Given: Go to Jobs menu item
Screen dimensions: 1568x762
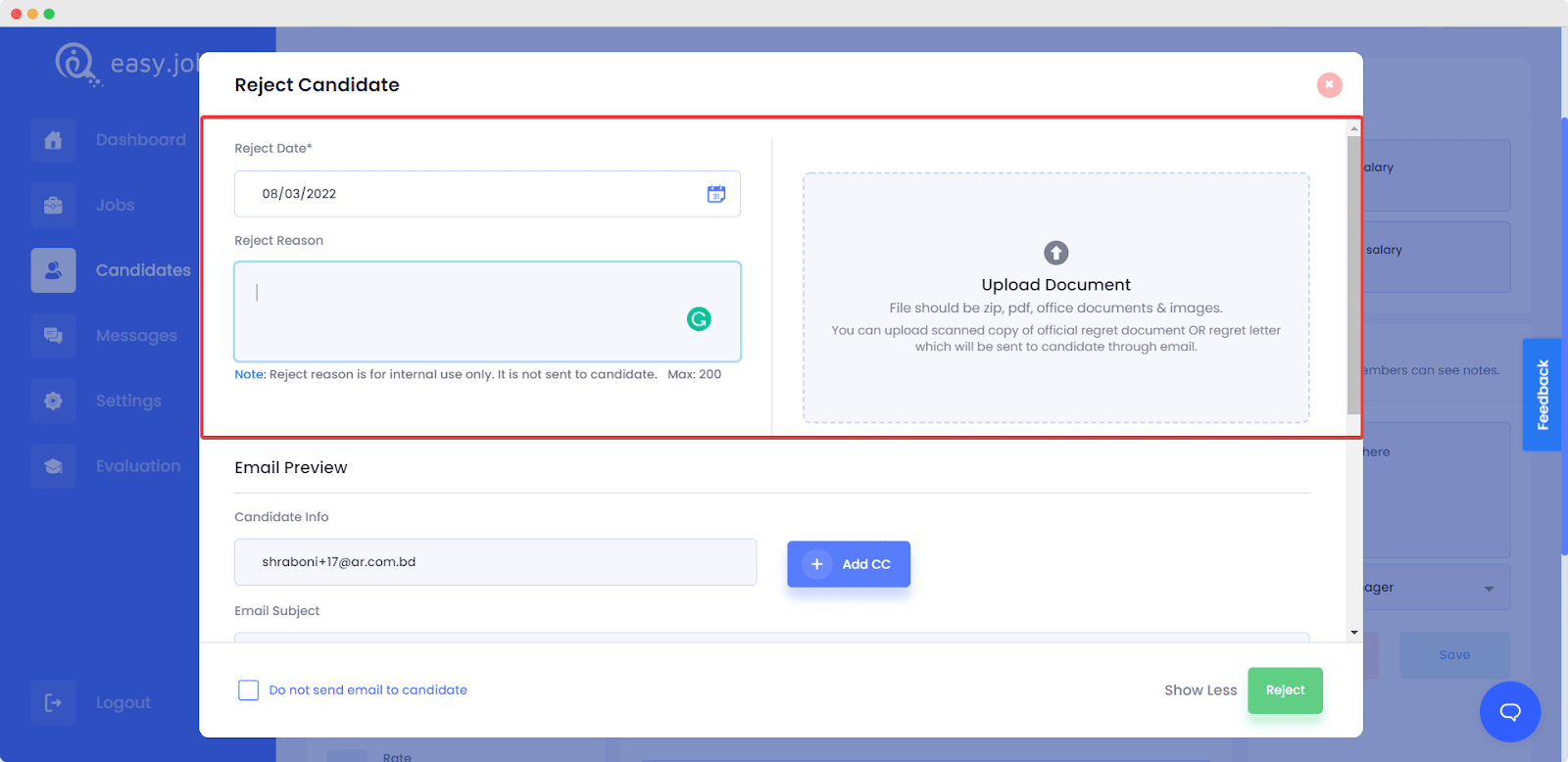Looking at the screenshot, I should point(116,206).
